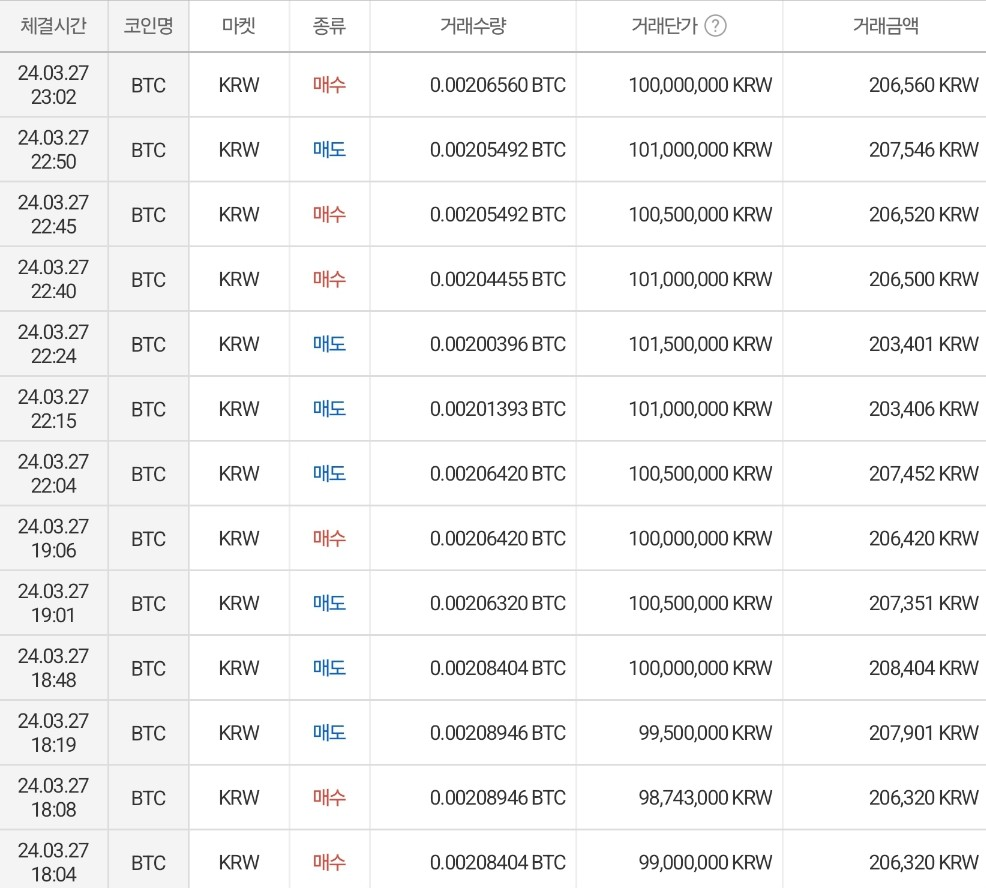
Task: Click amount 203,406 KRW
Action: (x=924, y=409)
